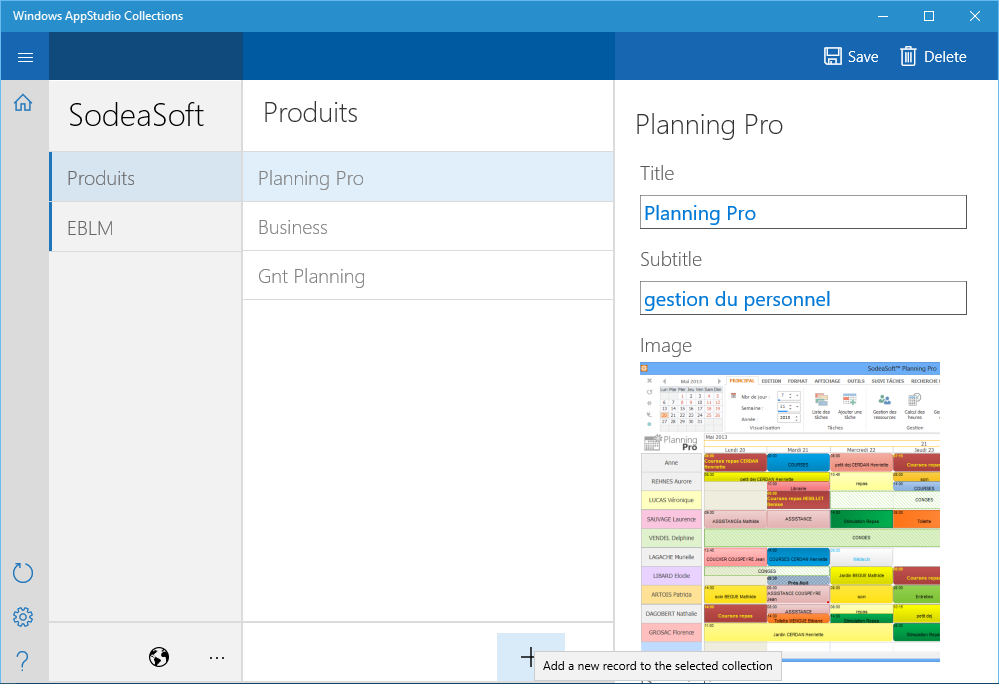Image resolution: width=999 pixels, height=684 pixels.
Task: Open Settings with the gear icon
Action: click(x=23, y=616)
